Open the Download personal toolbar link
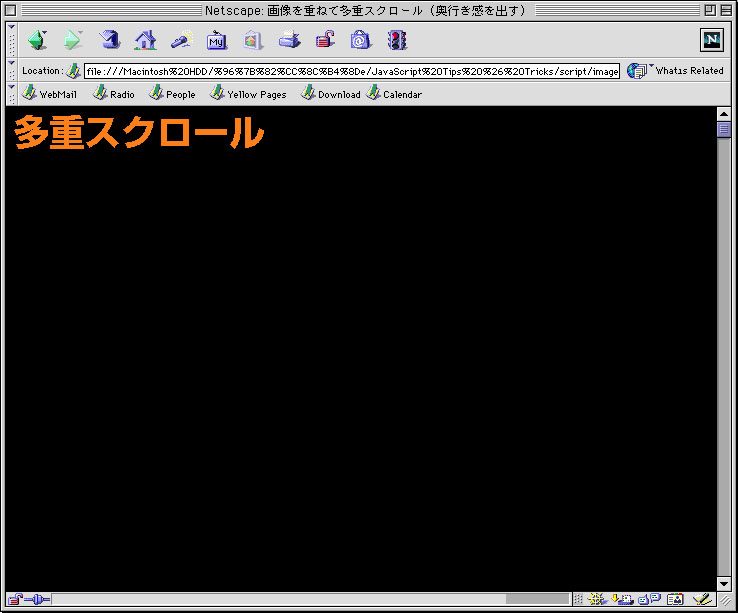738x613 pixels. click(x=330, y=94)
